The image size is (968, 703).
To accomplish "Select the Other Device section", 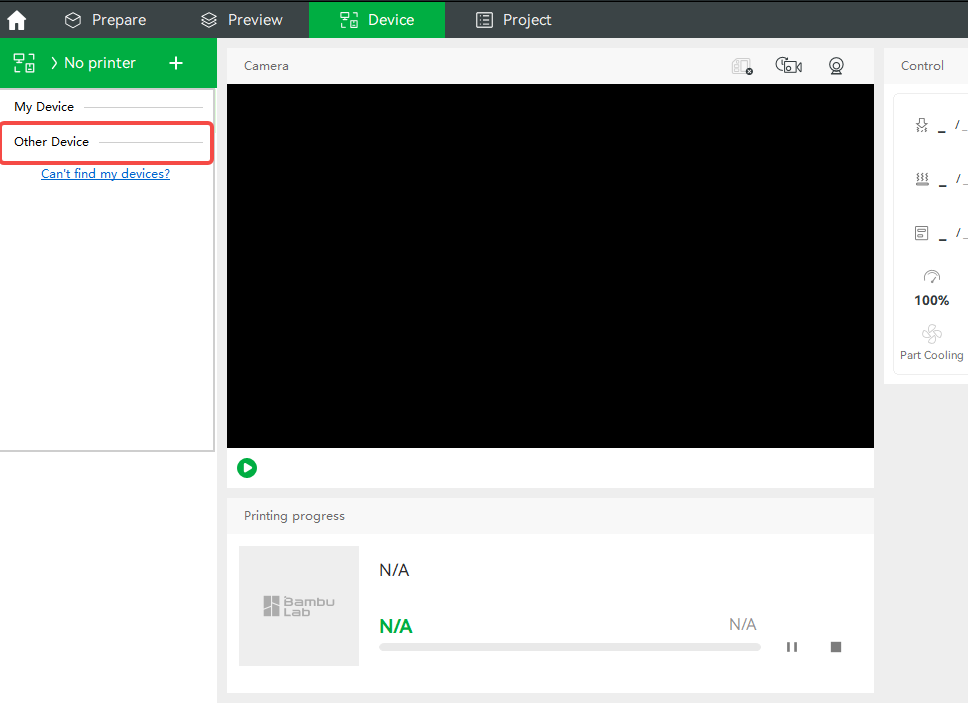I will coord(107,142).
